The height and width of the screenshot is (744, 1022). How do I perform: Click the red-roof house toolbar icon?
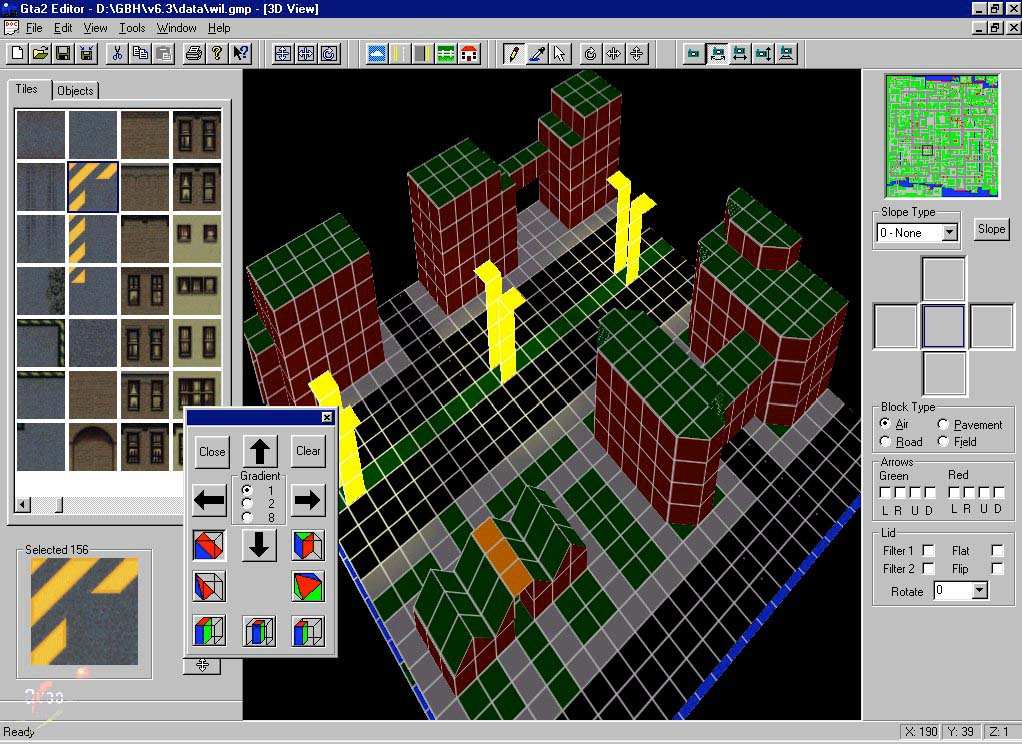pyautogui.click(x=469, y=53)
